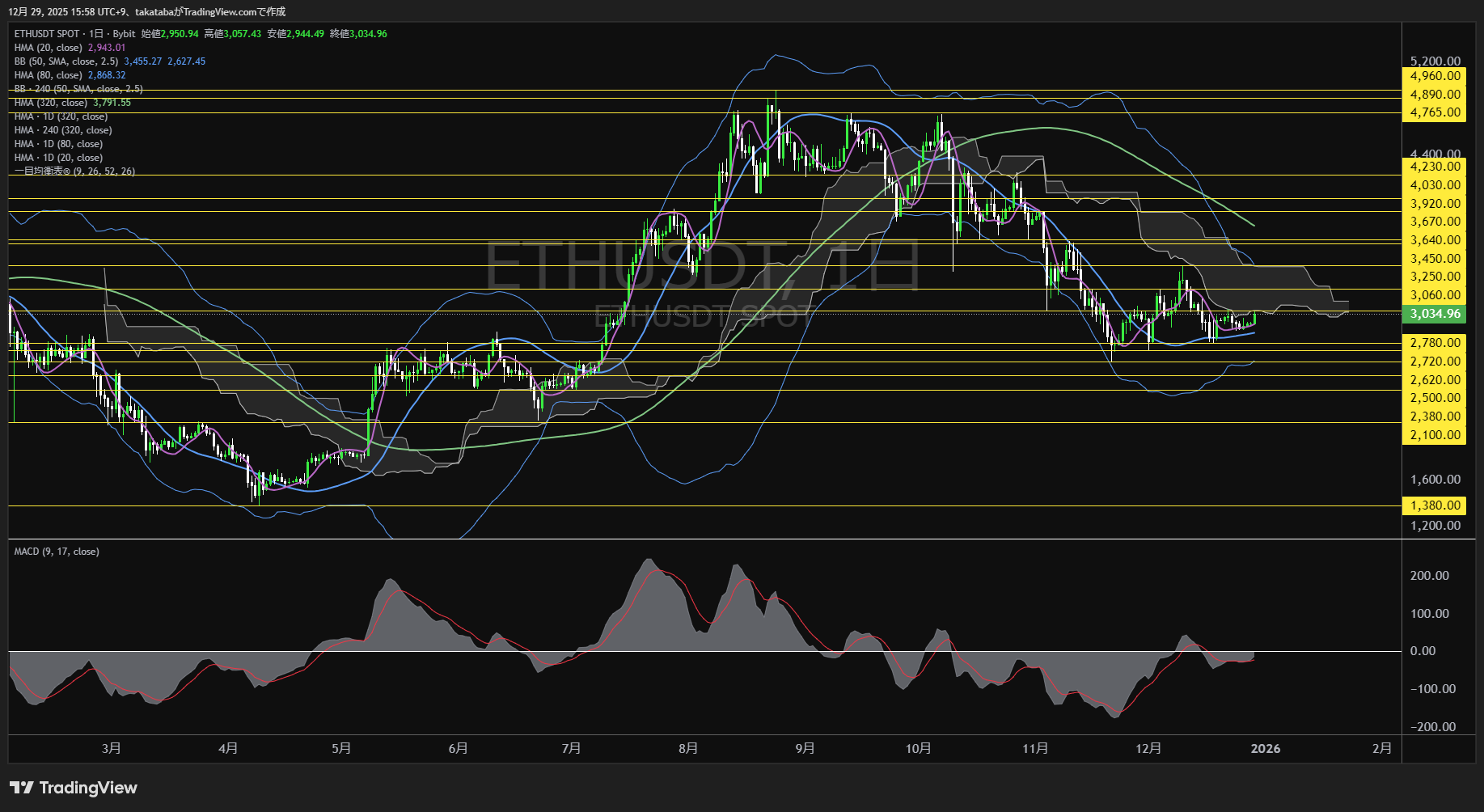Show the hidden HMA · 1D (320, close) indicator
Viewport: 1484px width, 812px height.
[x=60, y=116]
